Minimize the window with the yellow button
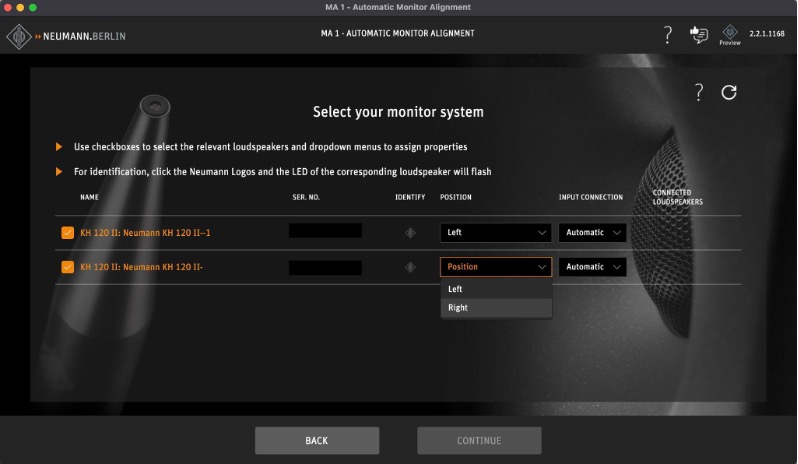This screenshot has width=798, height=464. coord(20,7)
